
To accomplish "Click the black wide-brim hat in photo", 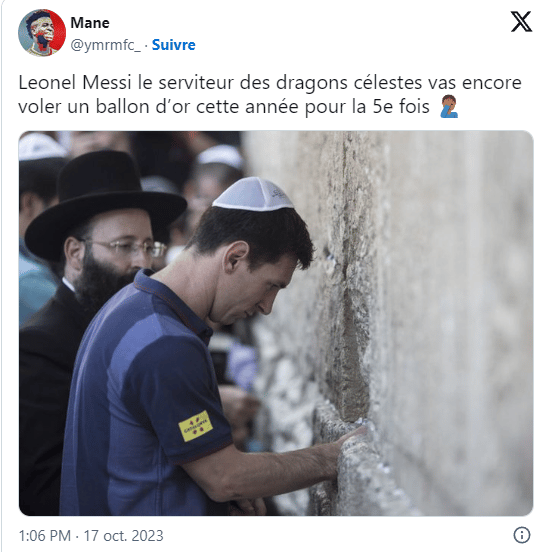I will pyautogui.click(x=106, y=204).
